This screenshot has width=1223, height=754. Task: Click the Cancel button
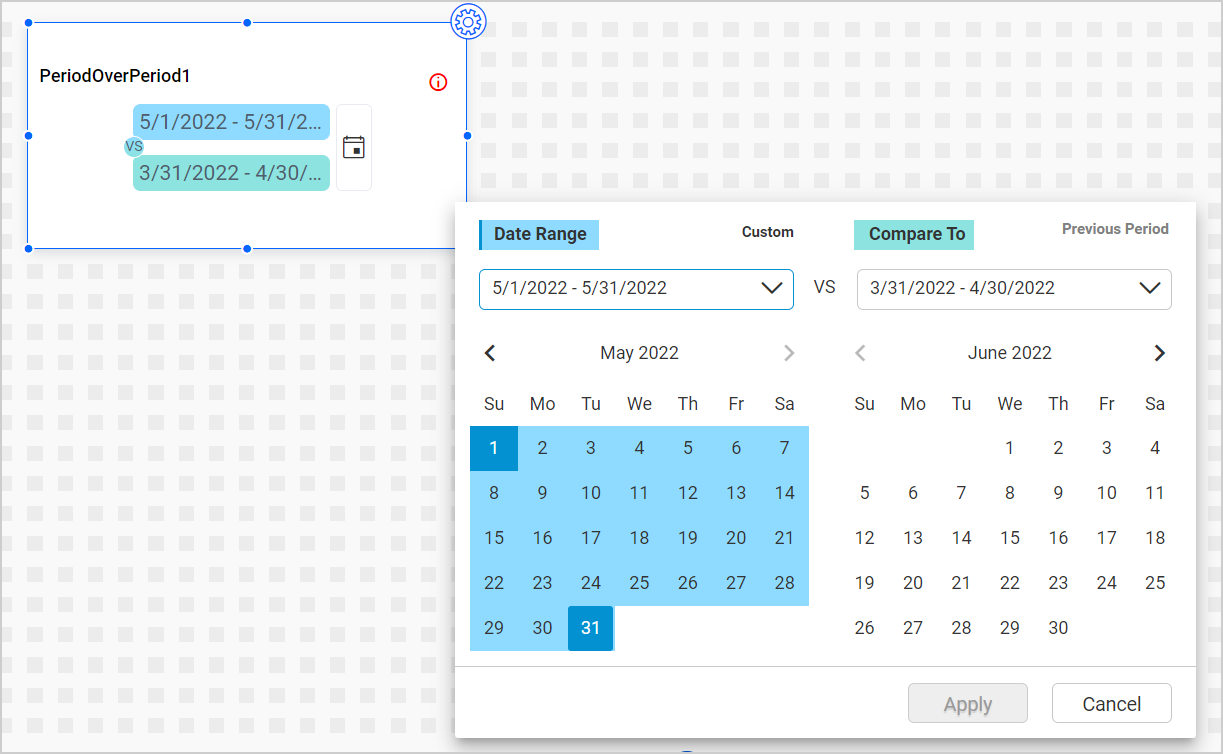click(1111, 703)
